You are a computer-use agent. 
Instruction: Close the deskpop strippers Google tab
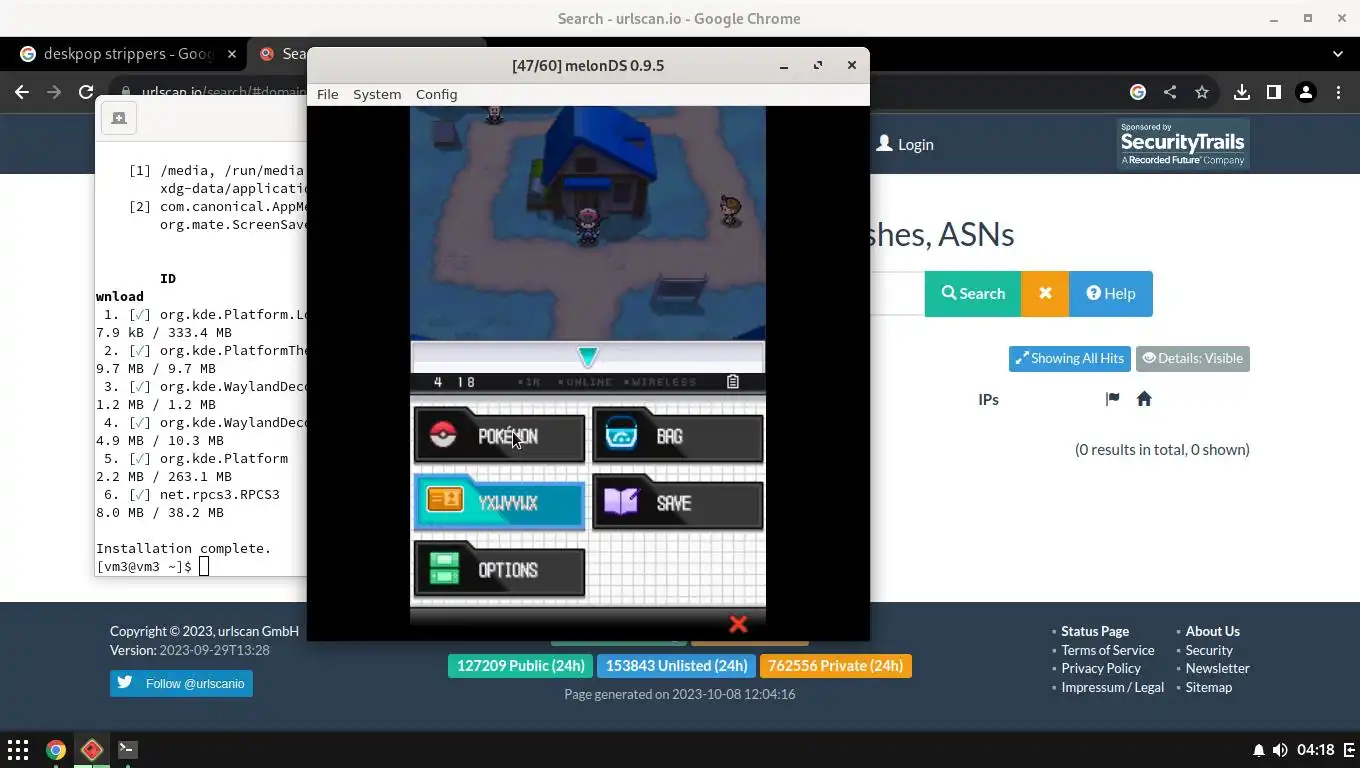point(232,54)
